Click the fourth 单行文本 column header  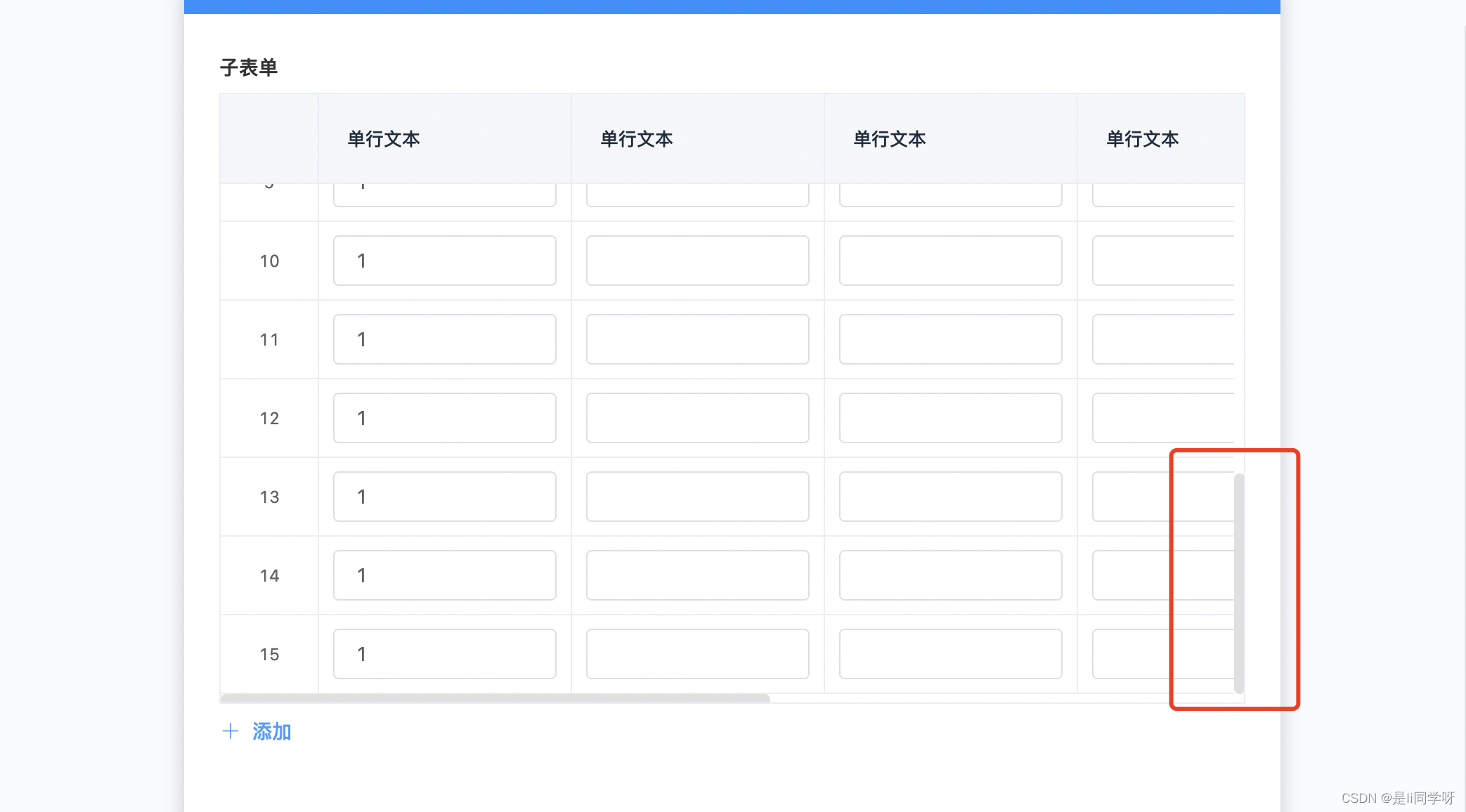(x=1143, y=139)
